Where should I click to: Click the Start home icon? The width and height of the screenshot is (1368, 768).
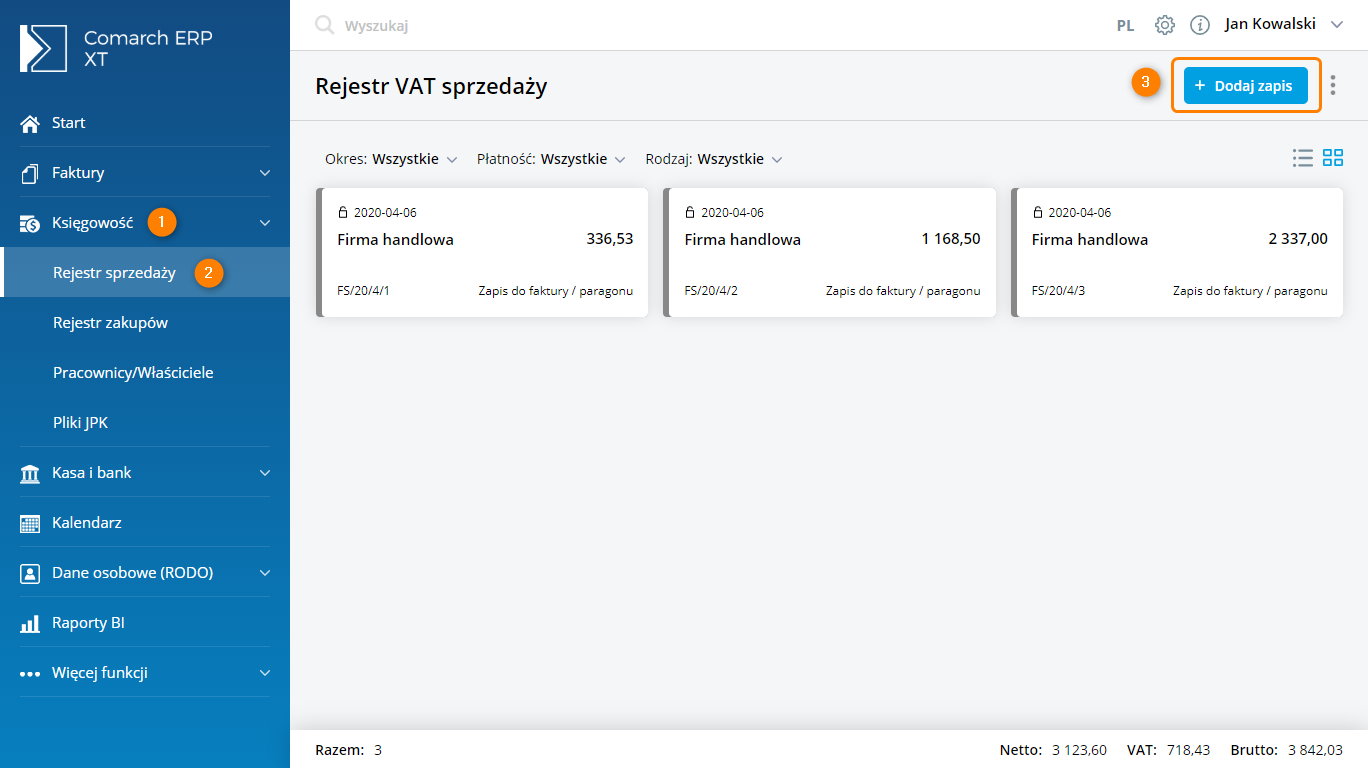pyautogui.click(x=31, y=123)
